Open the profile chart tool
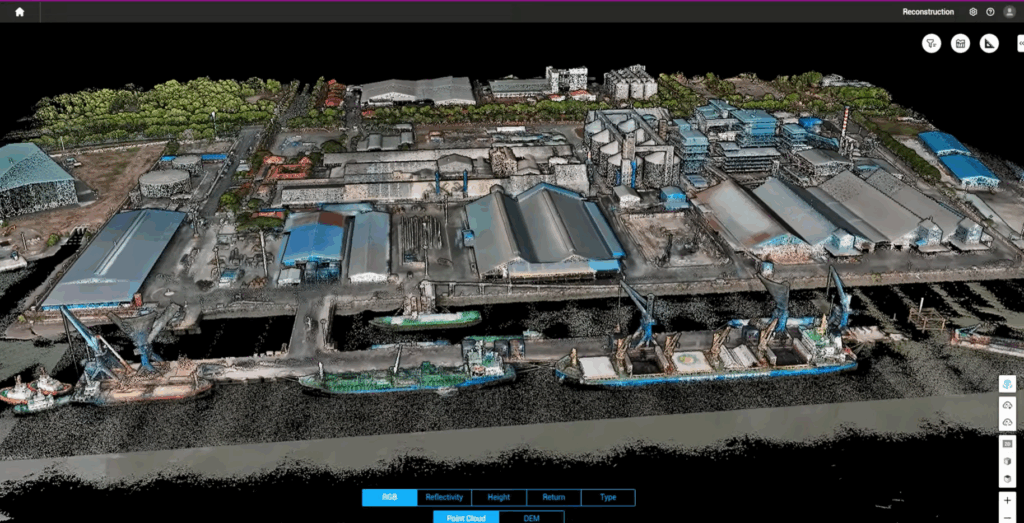 [x=960, y=43]
